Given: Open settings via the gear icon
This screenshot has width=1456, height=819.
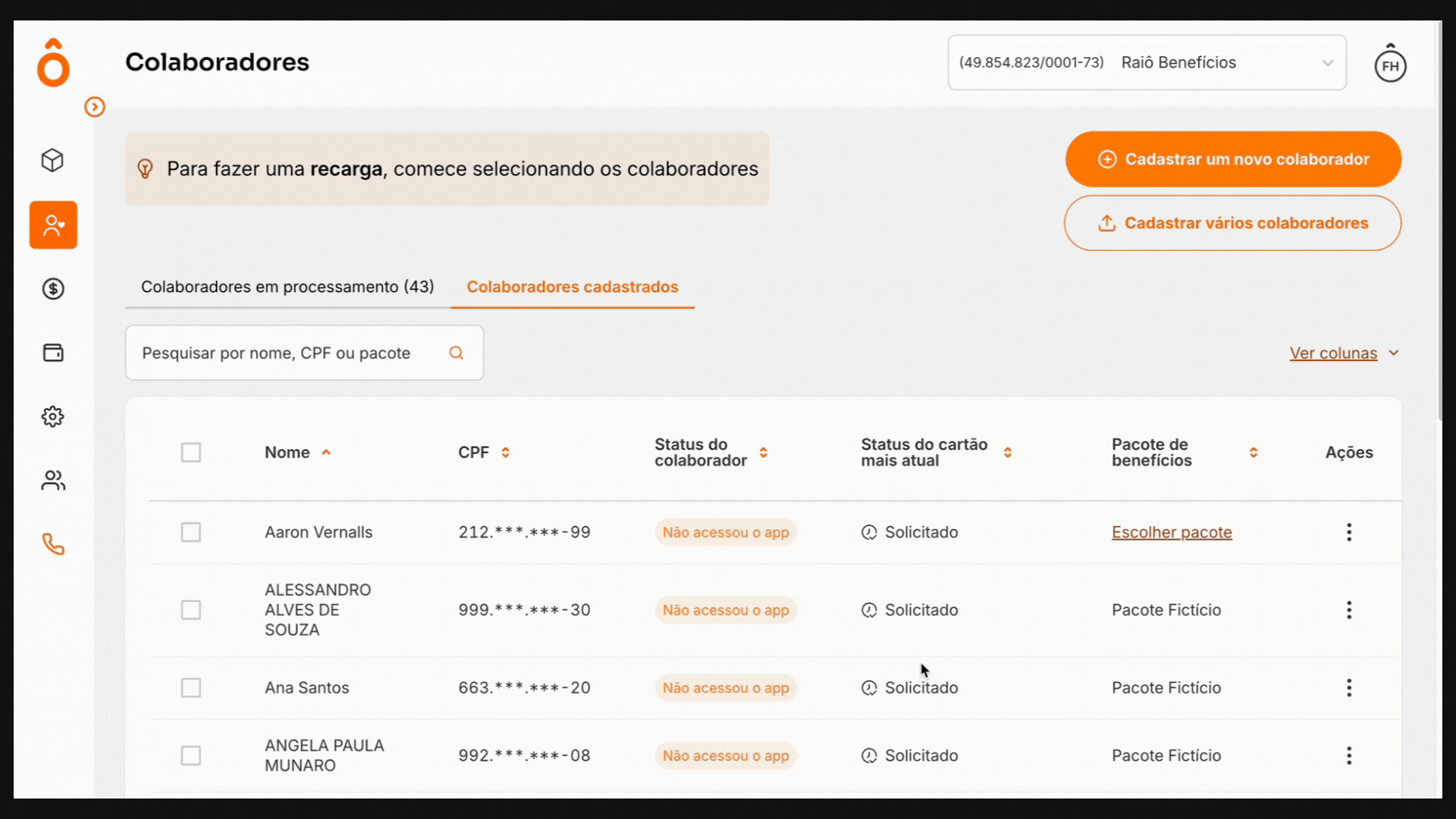Looking at the screenshot, I should click(x=52, y=416).
